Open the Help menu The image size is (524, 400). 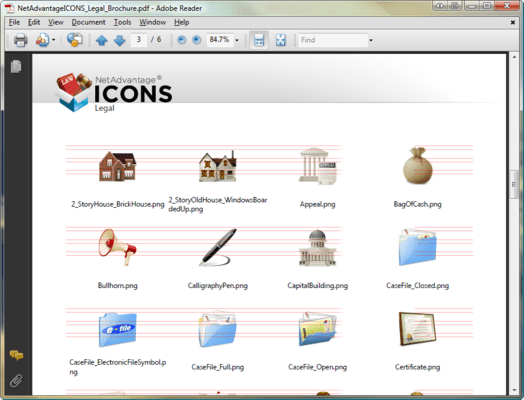(x=181, y=22)
